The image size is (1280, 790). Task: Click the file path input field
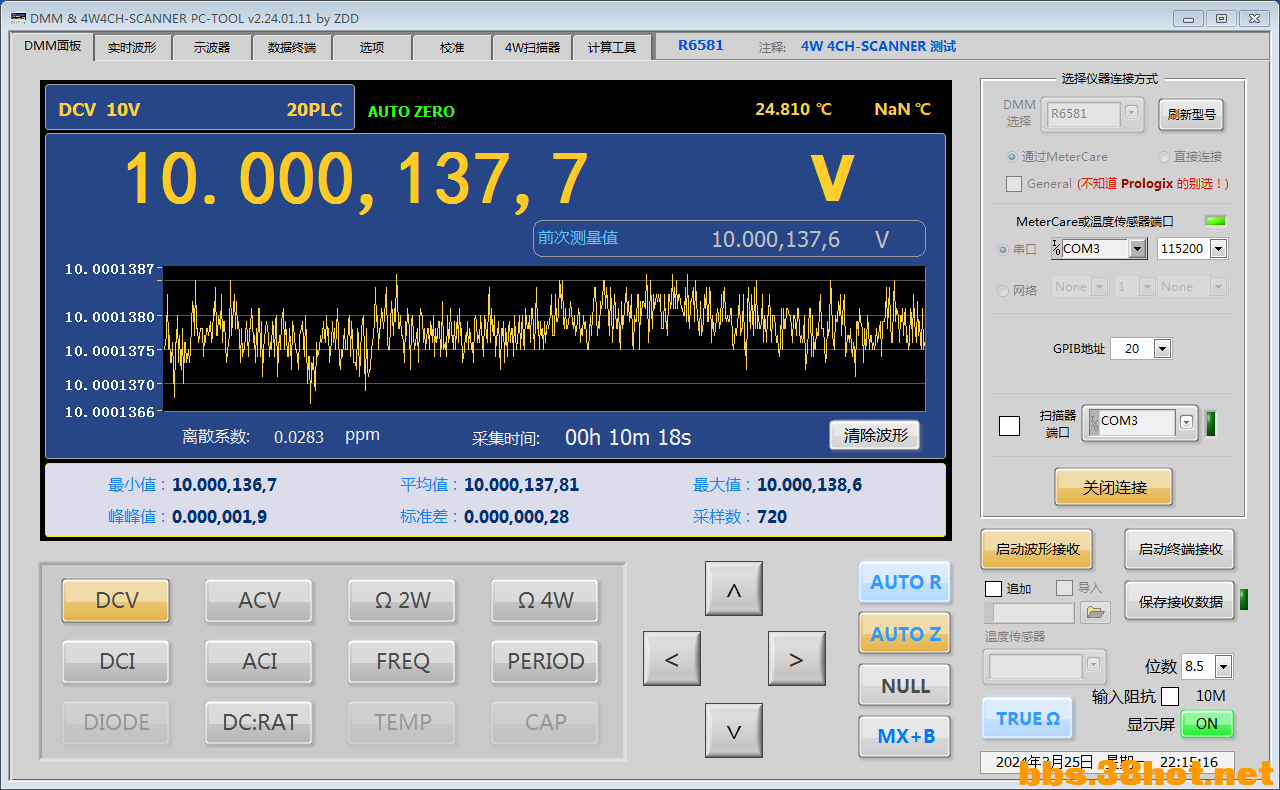(x=1029, y=613)
